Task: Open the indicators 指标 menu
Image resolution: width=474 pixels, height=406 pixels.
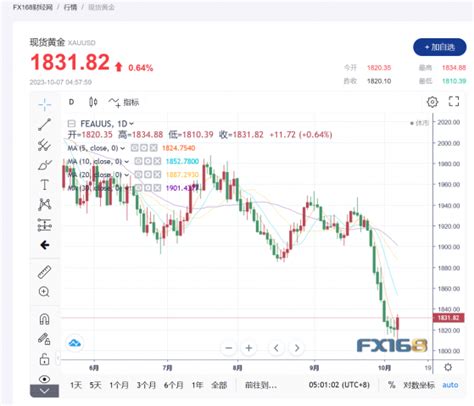Action: pos(124,102)
